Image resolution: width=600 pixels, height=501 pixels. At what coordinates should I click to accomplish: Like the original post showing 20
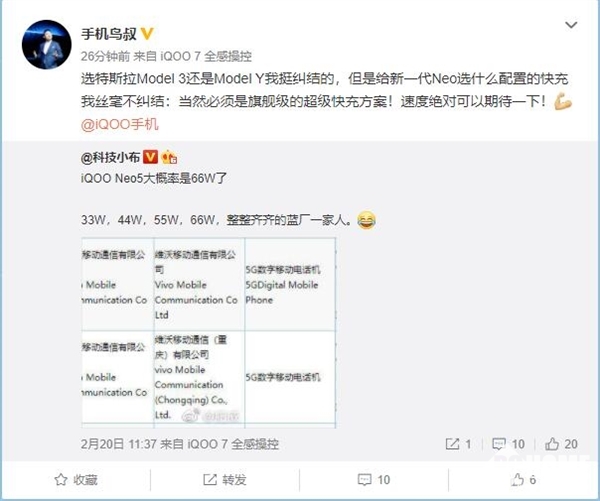click(561, 444)
